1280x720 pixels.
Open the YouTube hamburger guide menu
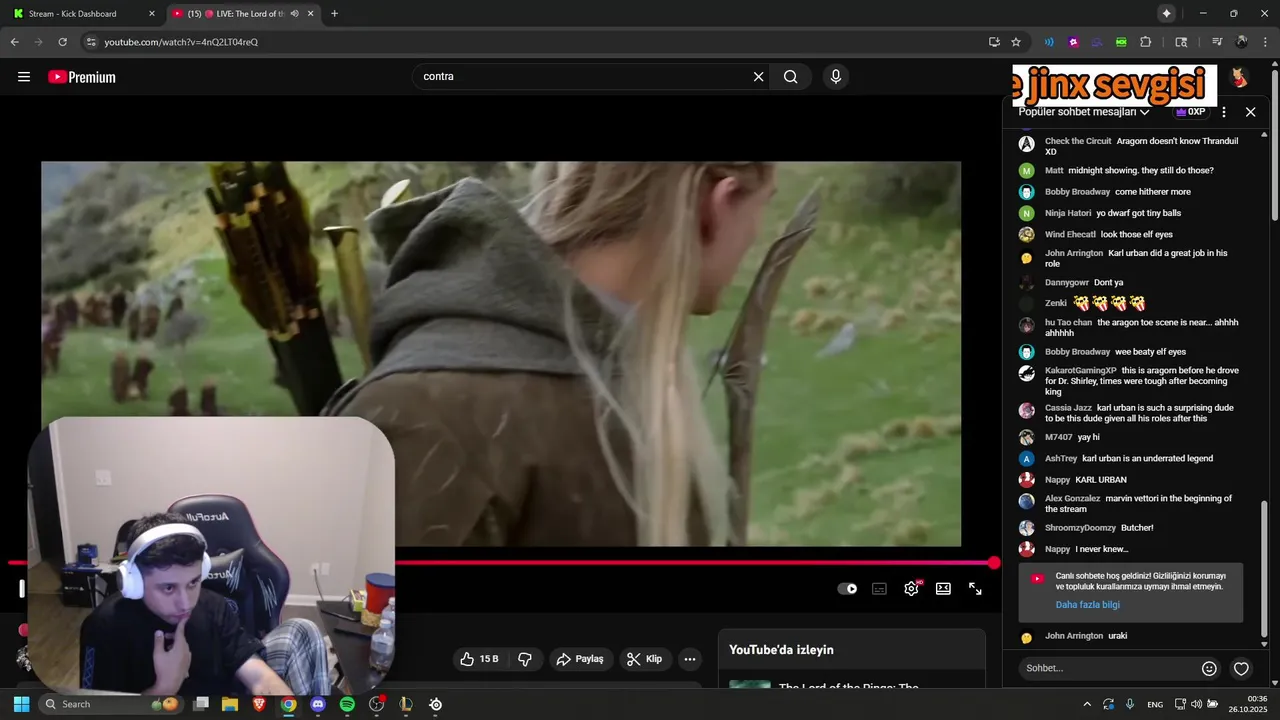(24, 77)
